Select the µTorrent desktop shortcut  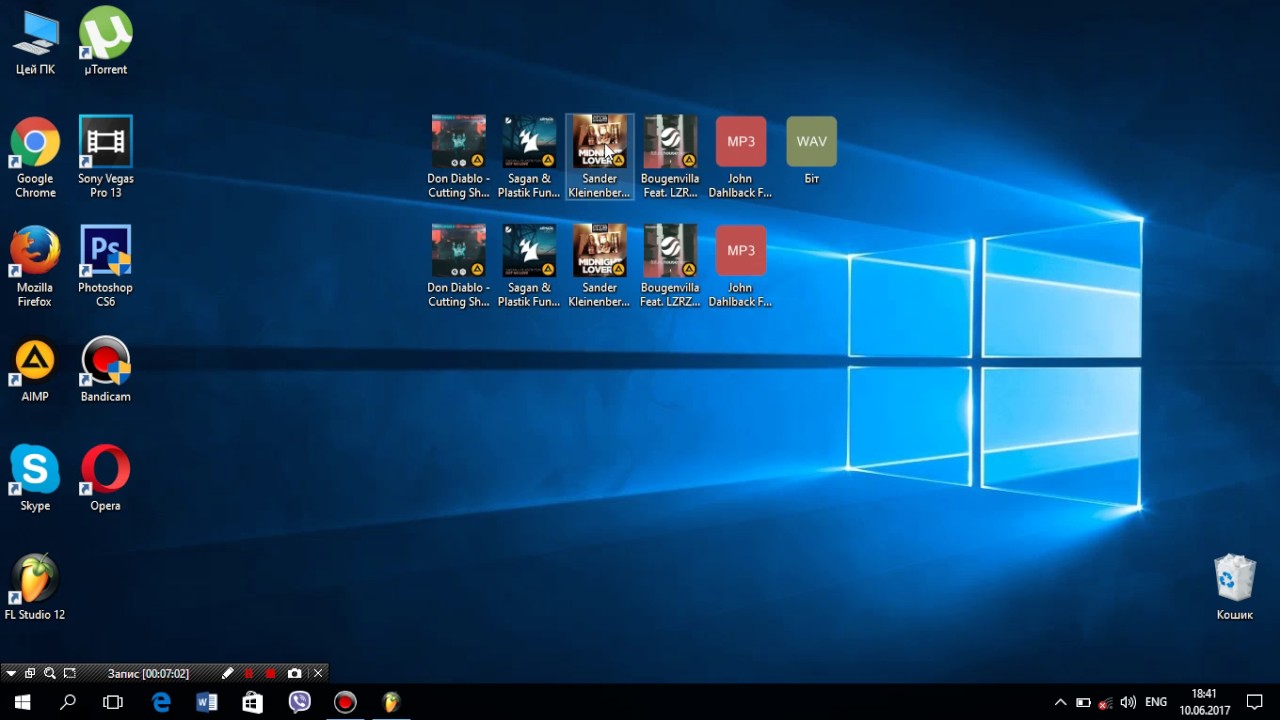[105, 42]
